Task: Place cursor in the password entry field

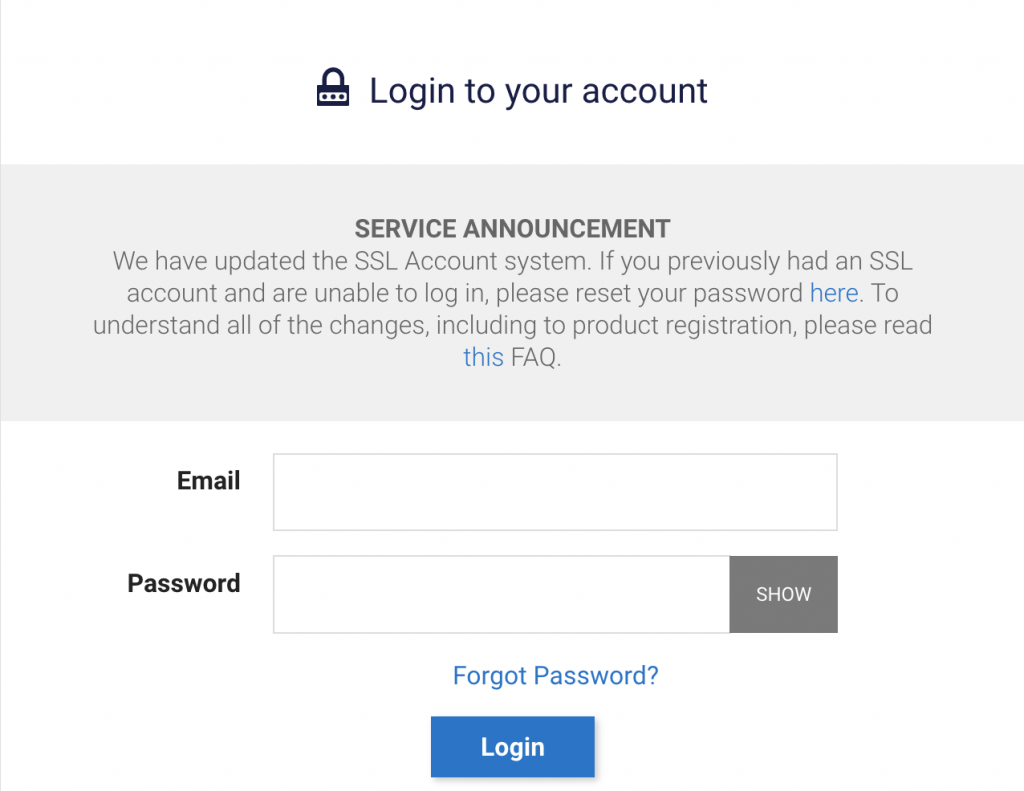Action: [500, 594]
